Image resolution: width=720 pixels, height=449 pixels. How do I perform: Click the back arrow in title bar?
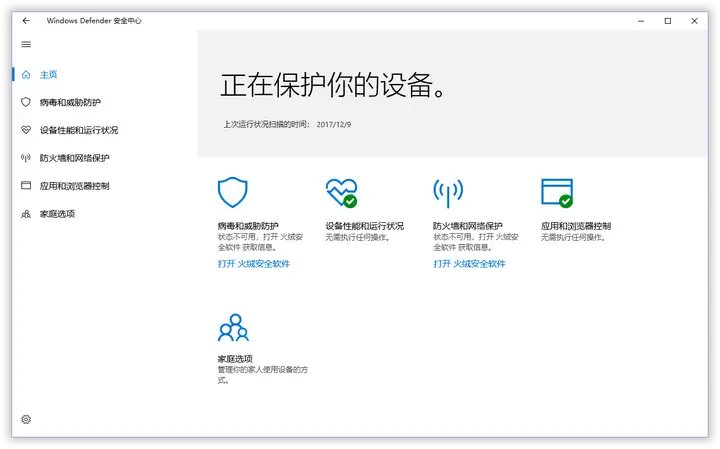pos(26,21)
